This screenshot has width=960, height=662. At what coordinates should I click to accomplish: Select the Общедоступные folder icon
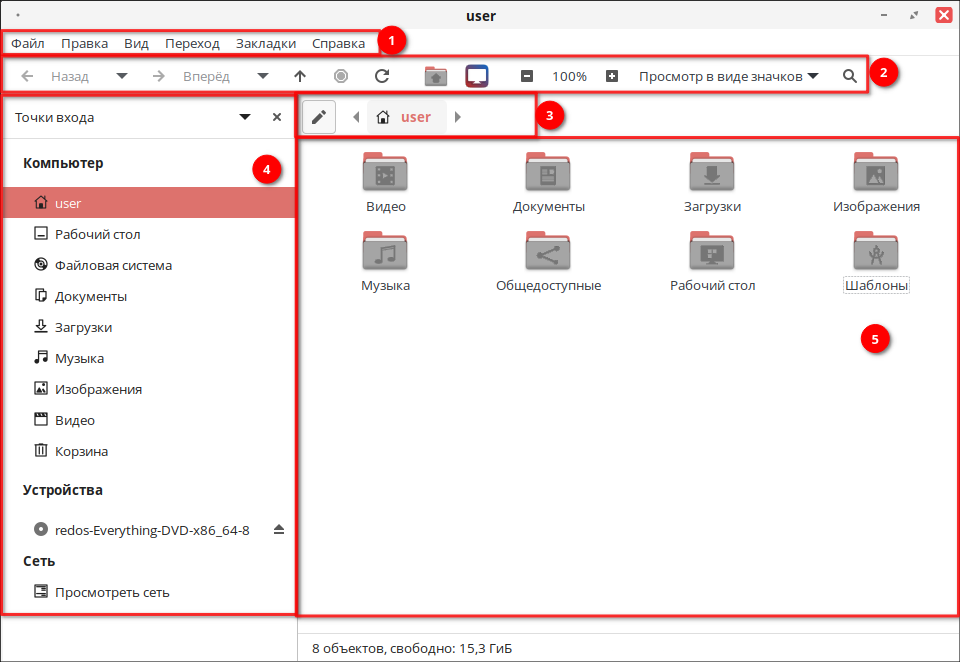coord(548,250)
